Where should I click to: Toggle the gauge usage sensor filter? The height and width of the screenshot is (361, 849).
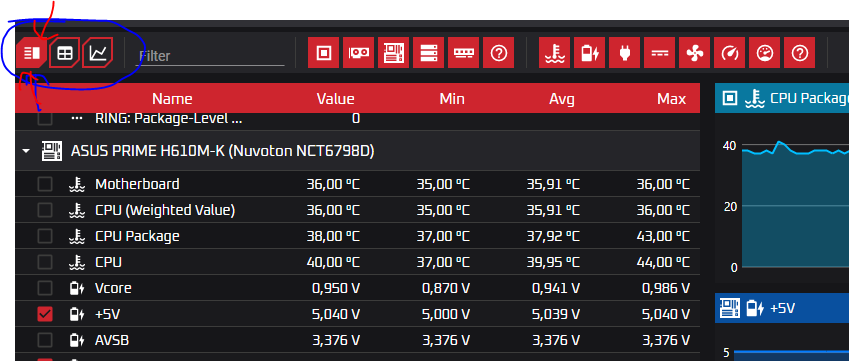click(765, 52)
